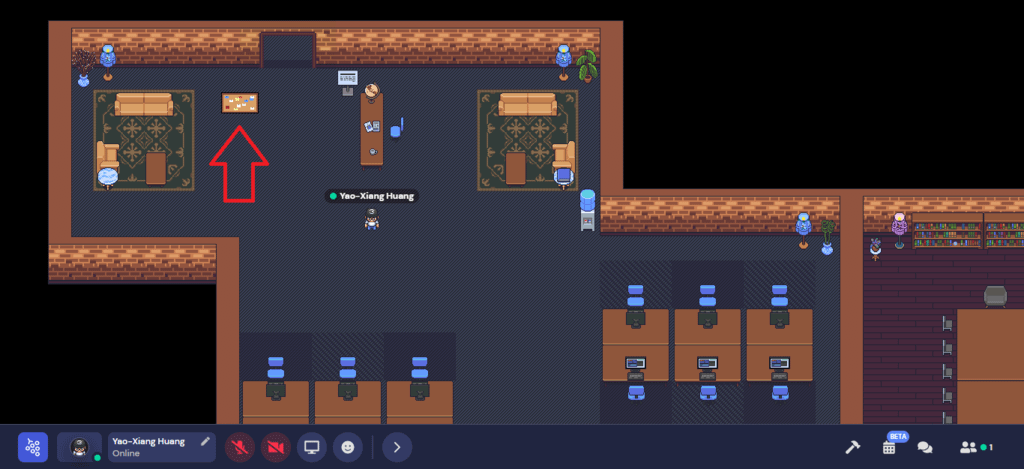Image resolution: width=1024 pixels, height=469 pixels.
Task: Click the globe on the long table
Action: 372,92
